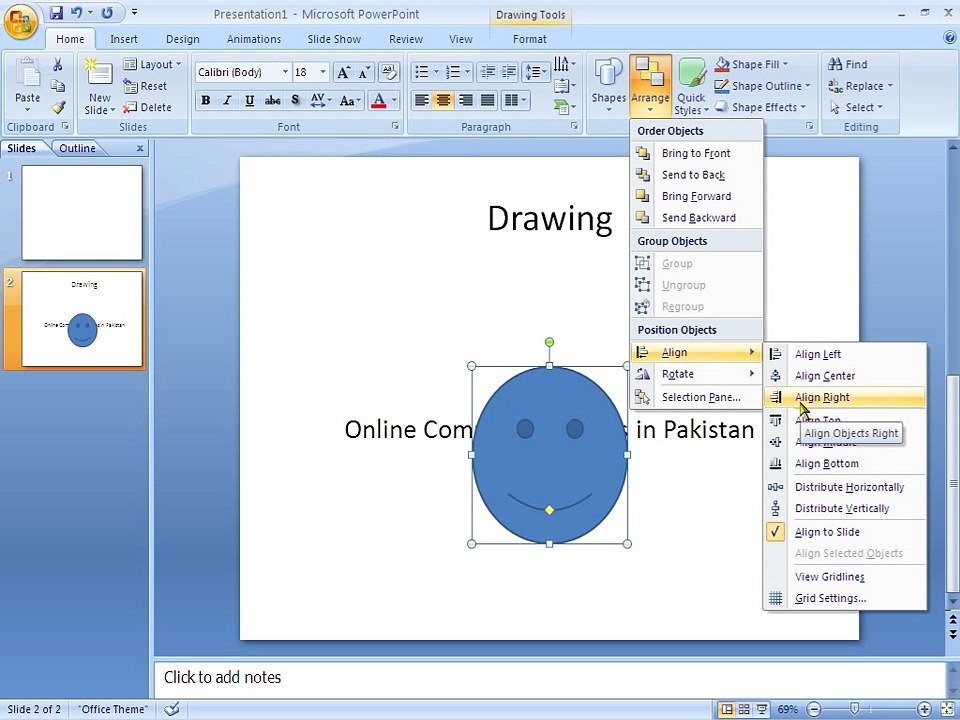Click the Format Painter brush

tap(58, 108)
